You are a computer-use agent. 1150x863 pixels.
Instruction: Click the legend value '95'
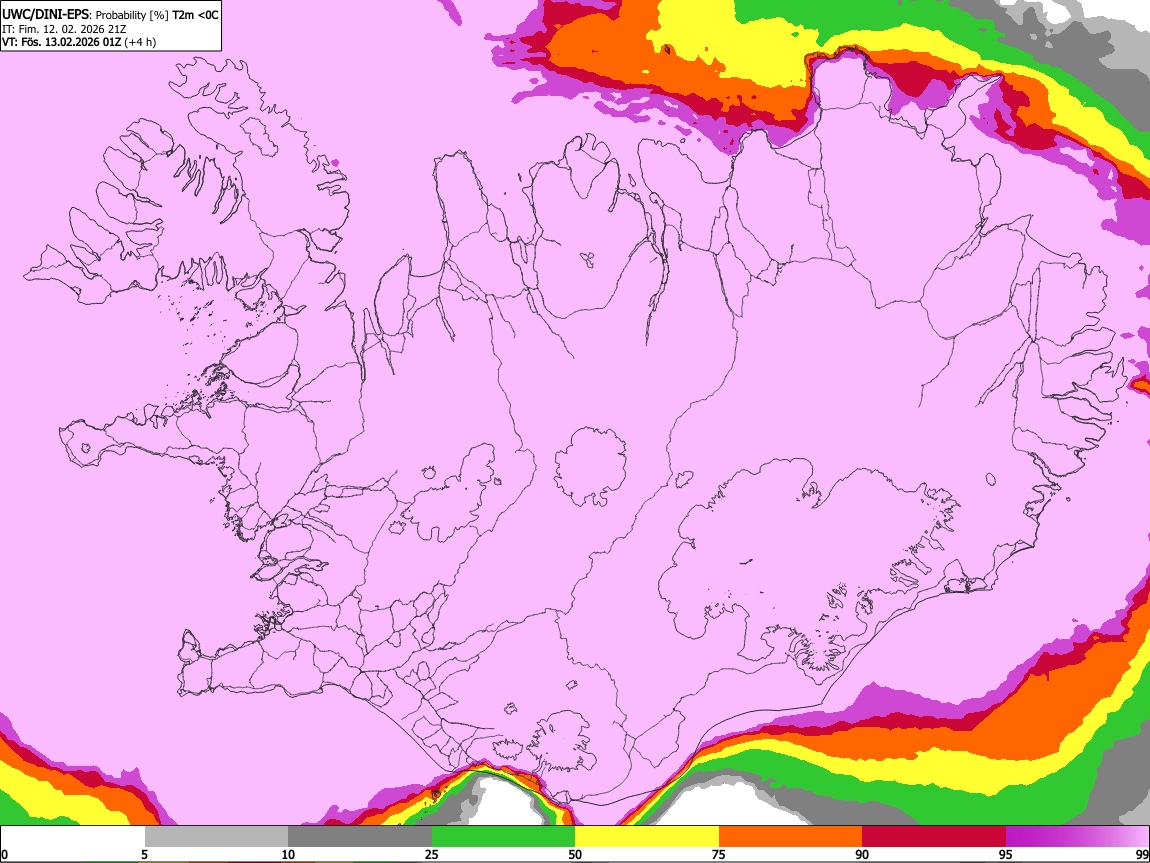[1005, 854]
